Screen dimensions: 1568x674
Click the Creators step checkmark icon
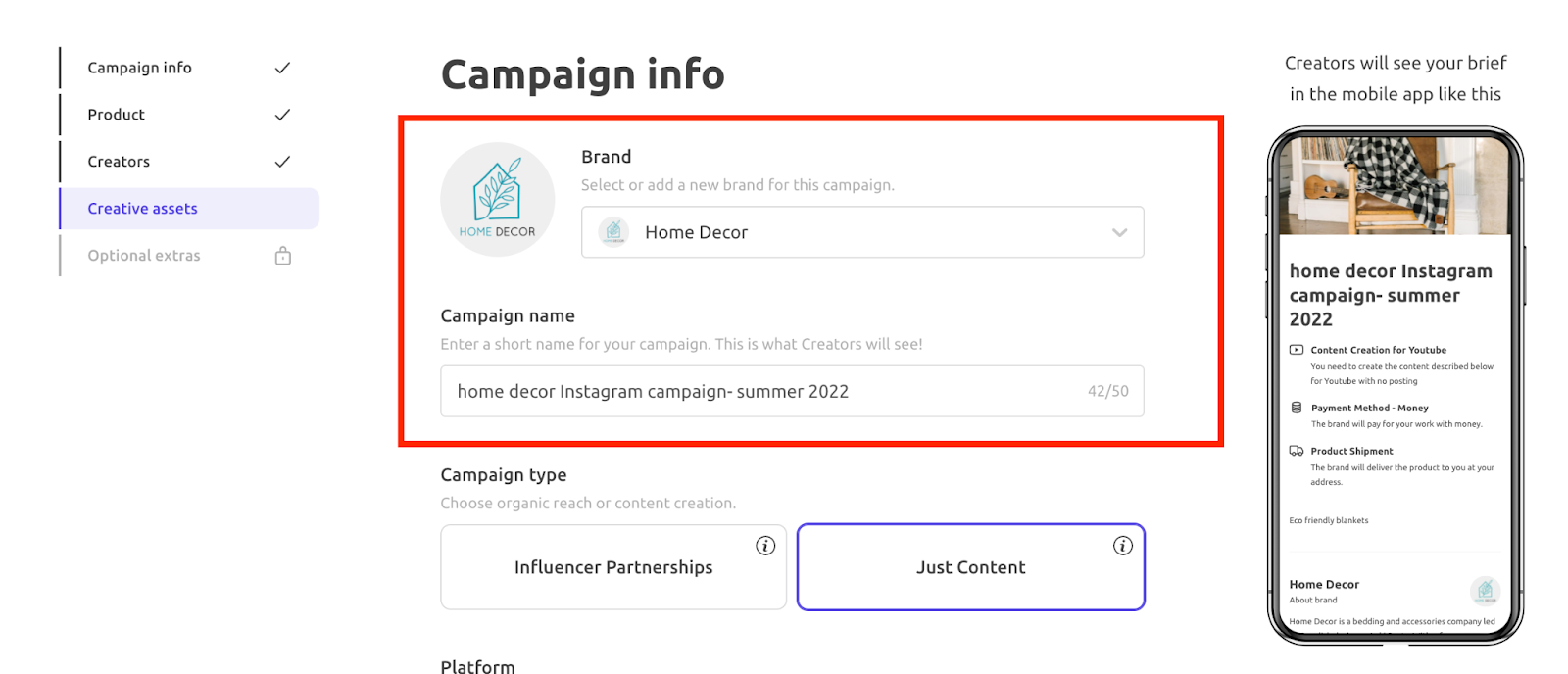point(282,162)
